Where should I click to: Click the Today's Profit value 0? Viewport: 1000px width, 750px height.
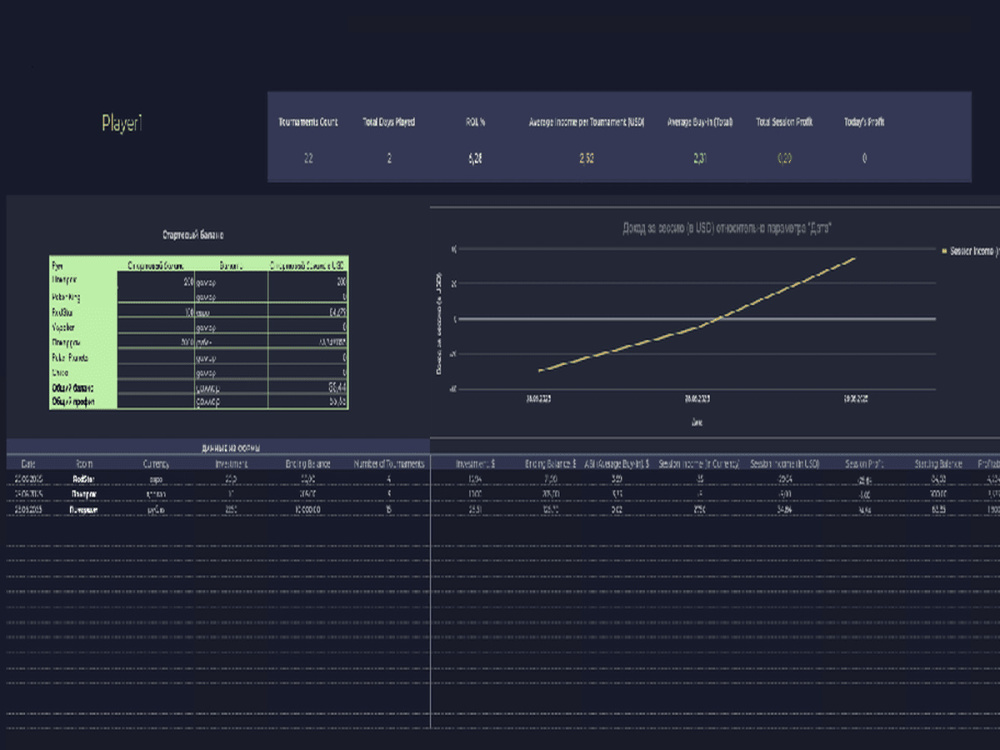864,158
